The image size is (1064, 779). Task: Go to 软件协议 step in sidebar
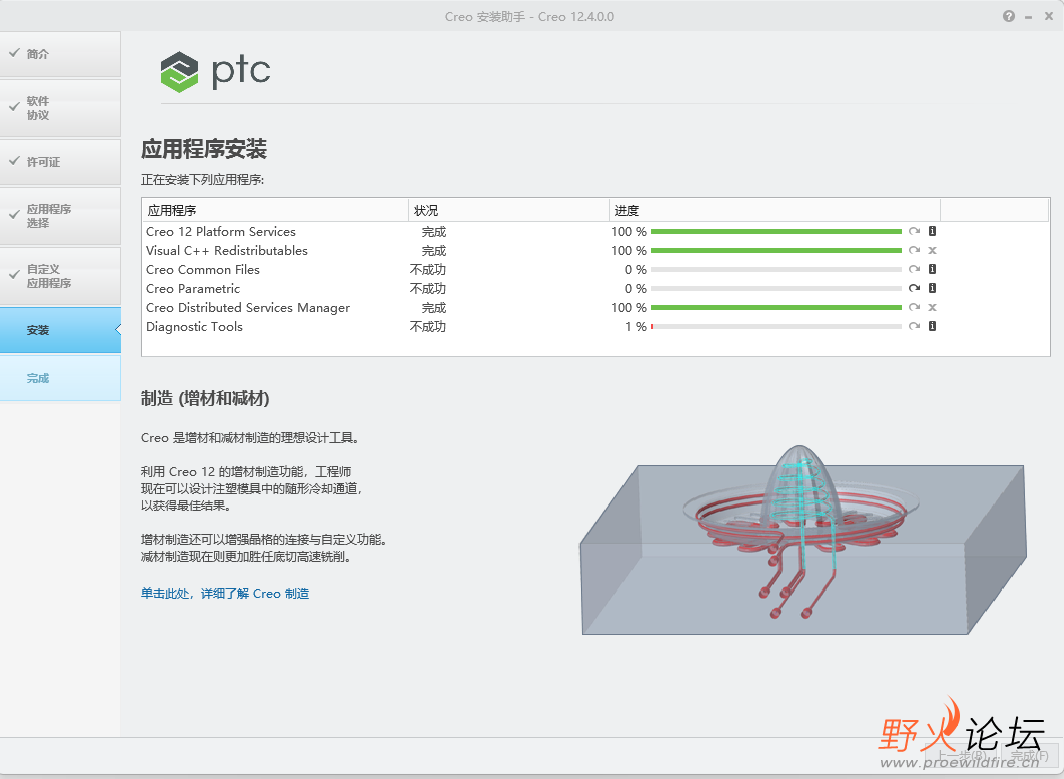[60, 108]
